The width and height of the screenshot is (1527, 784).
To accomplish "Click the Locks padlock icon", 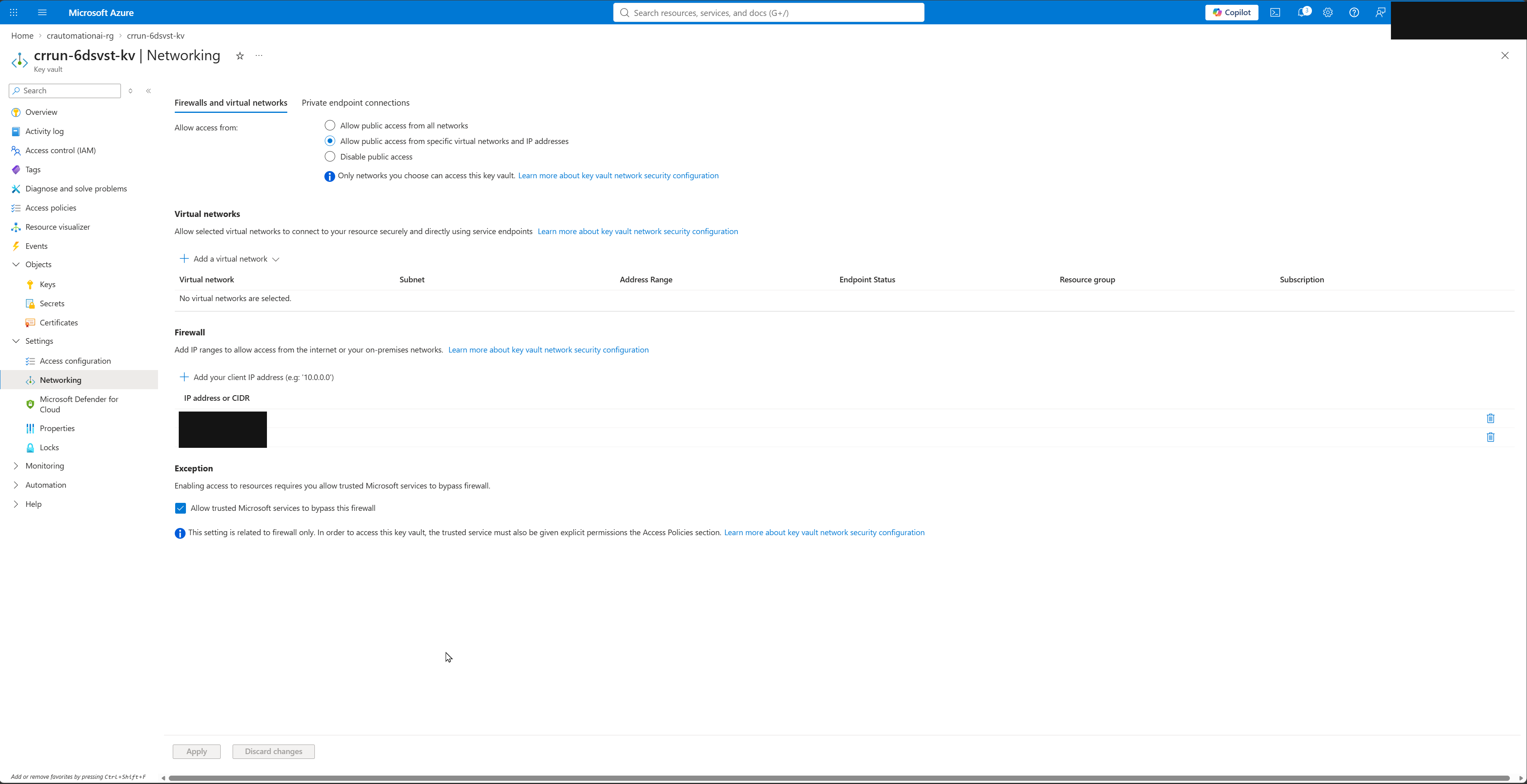I will click(x=30, y=447).
